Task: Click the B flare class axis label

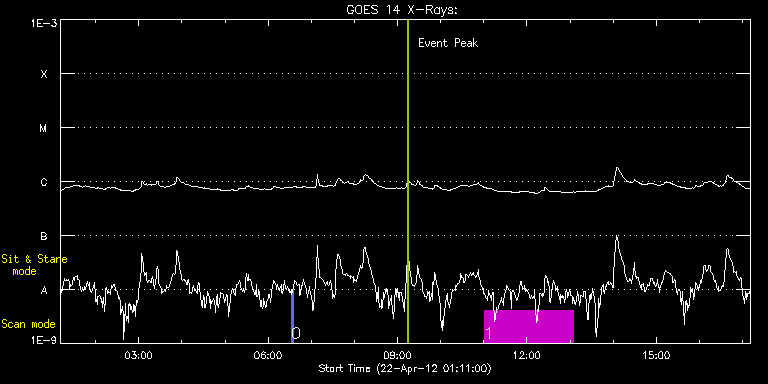Action: click(x=44, y=236)
